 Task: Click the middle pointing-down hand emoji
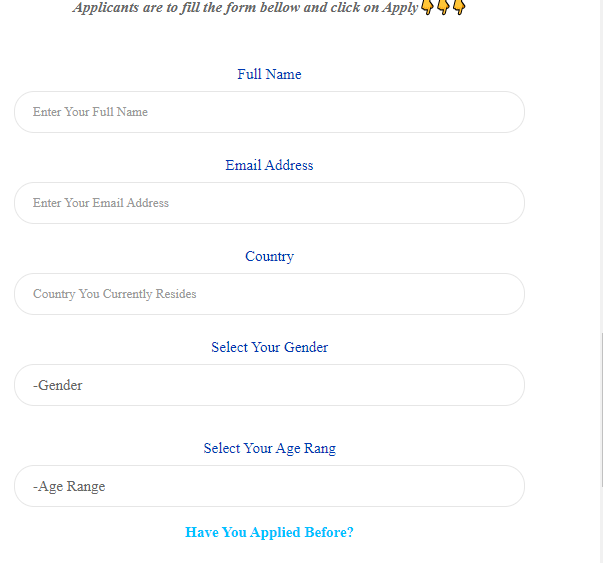click(443, 7)
